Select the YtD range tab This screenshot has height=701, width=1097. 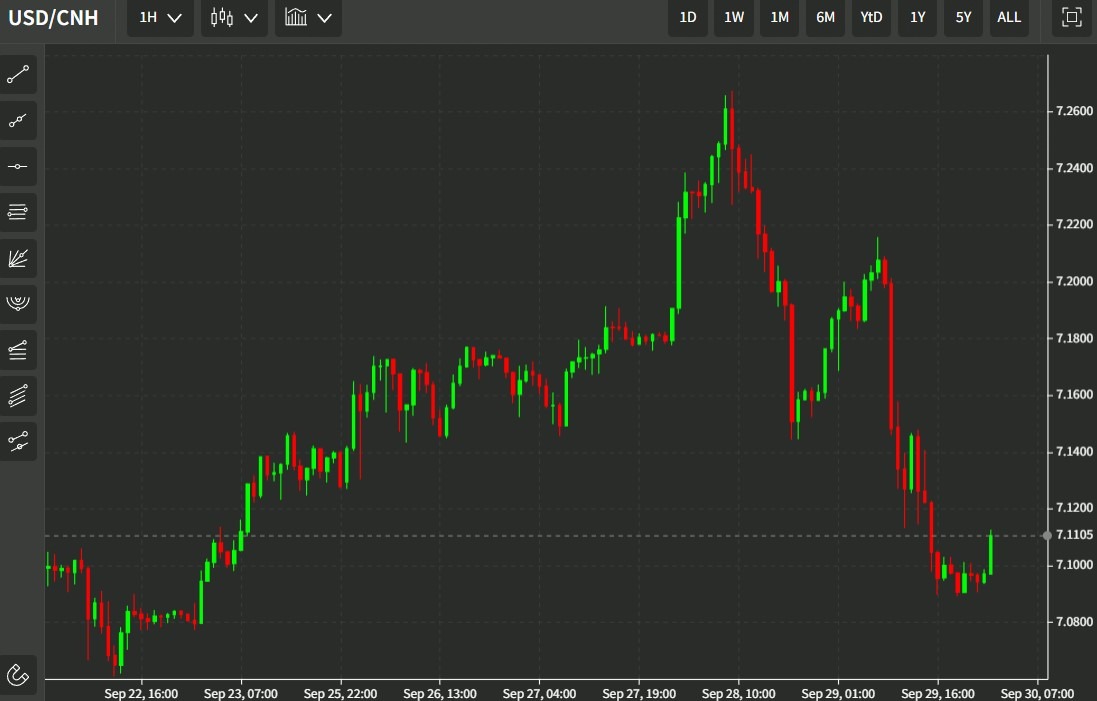pyautogui.click(x=870, y=17)
